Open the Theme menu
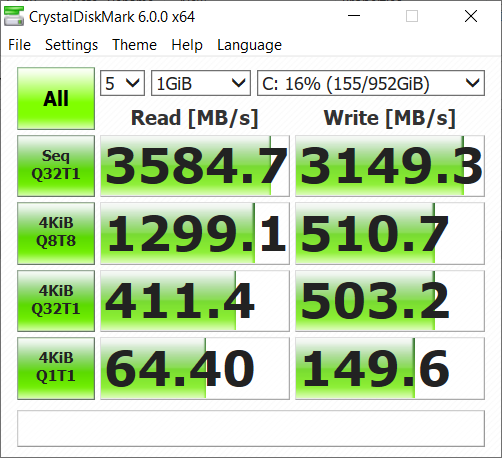The width and height of the screenshot is (502, 458). pos(134,45)
